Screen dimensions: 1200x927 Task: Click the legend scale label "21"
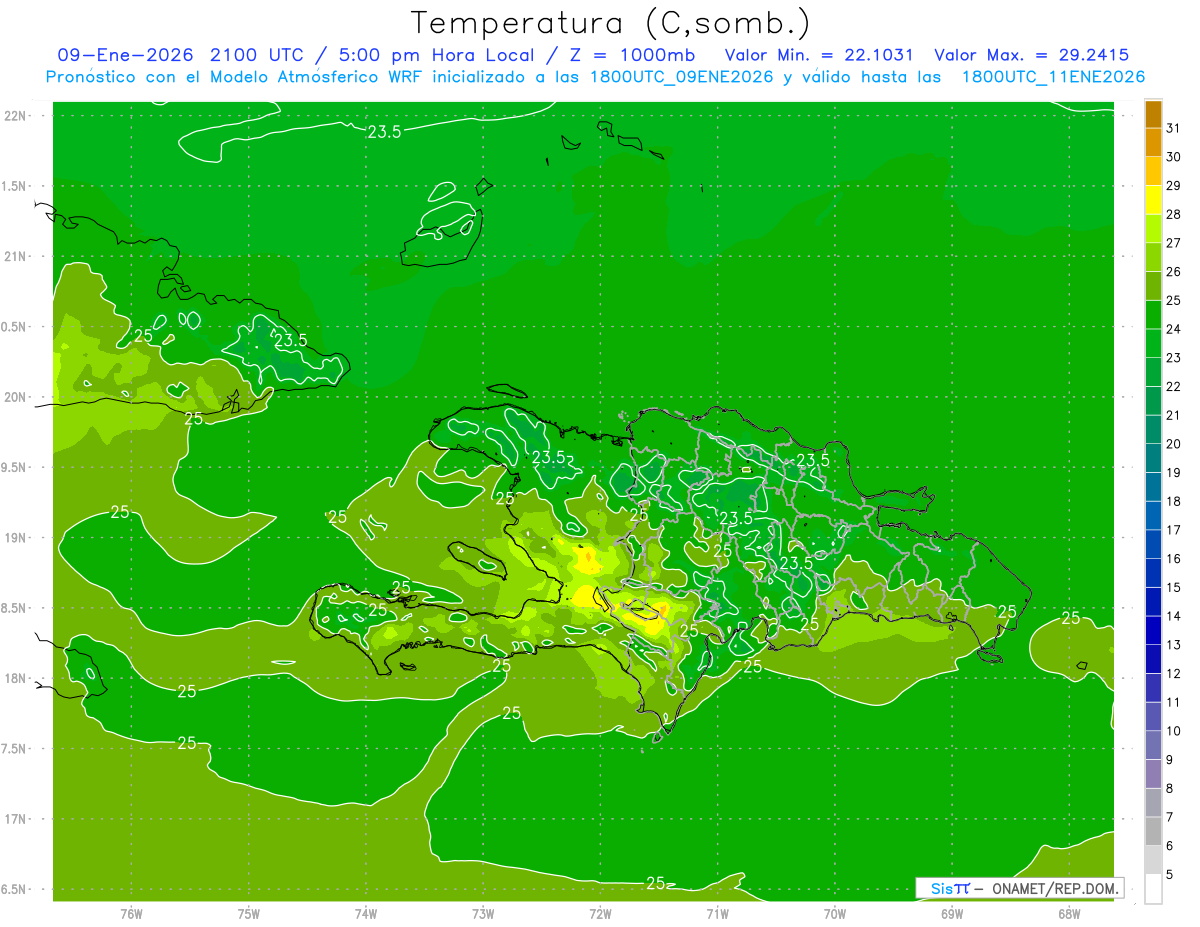[x=1173, y=415]
